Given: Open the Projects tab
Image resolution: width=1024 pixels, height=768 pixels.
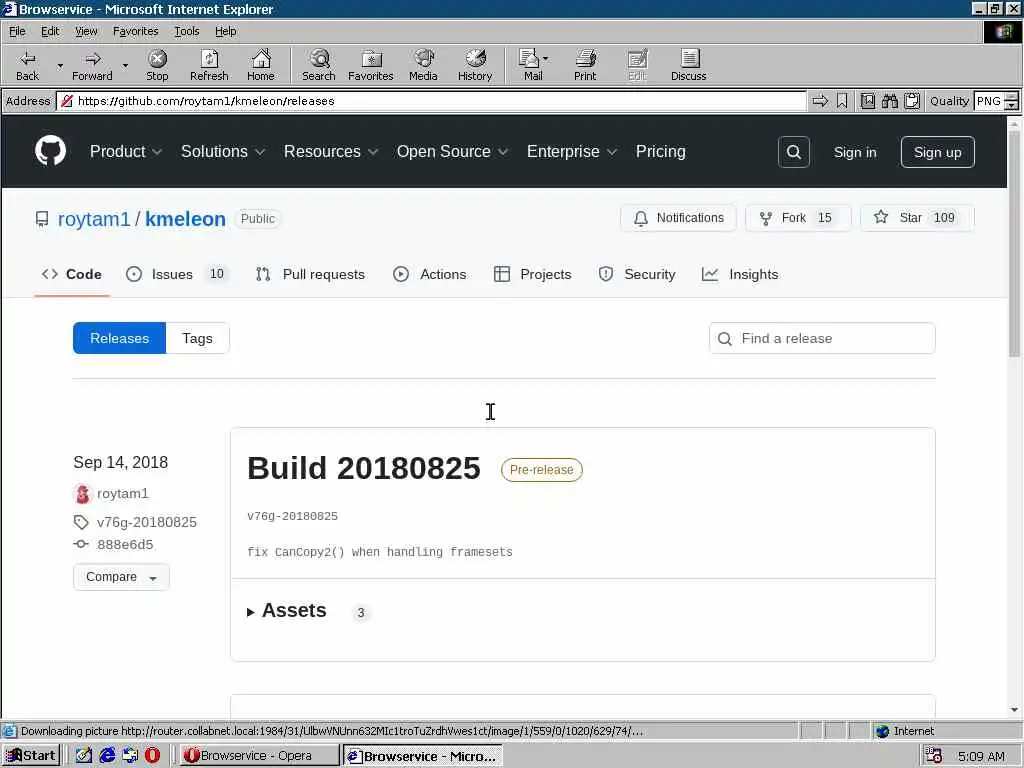Looking at the screenshot, I should click(x=532, y=274).
